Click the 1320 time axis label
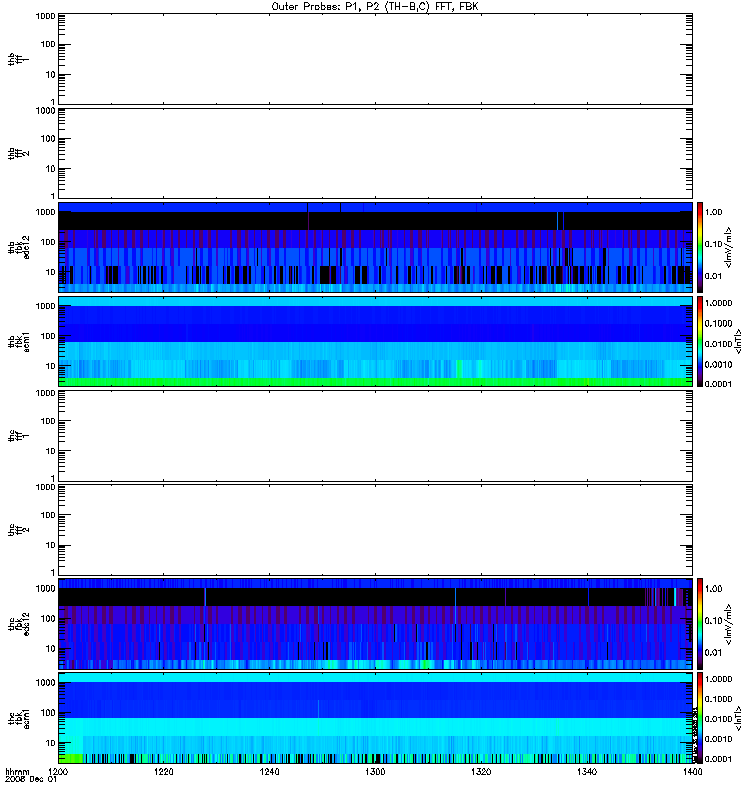750x800 pixels. (481, 772)
